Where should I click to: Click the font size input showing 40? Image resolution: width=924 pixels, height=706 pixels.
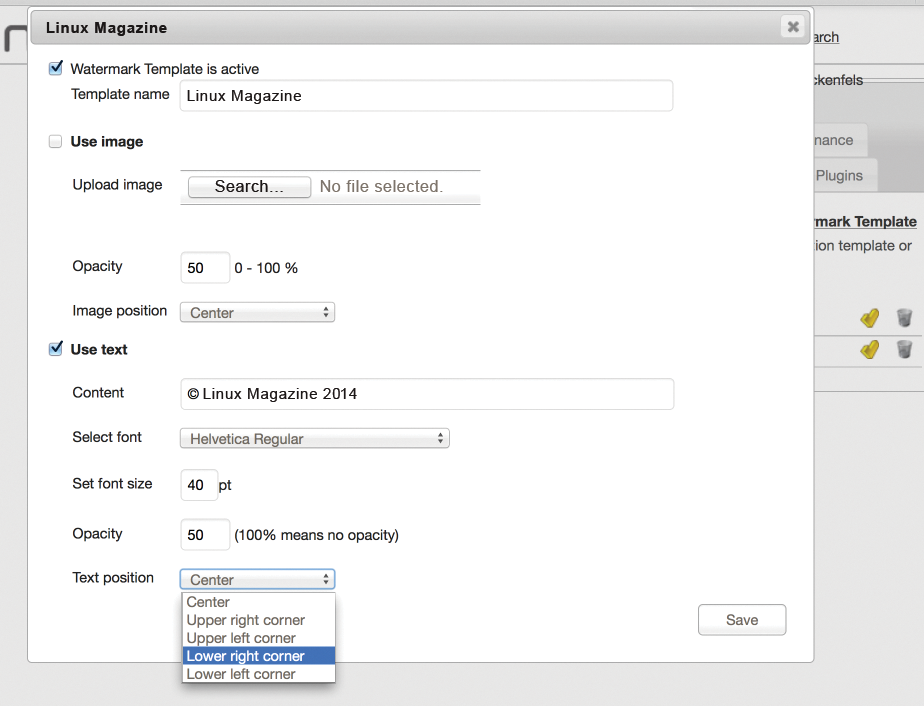click(x=198, y=485)
